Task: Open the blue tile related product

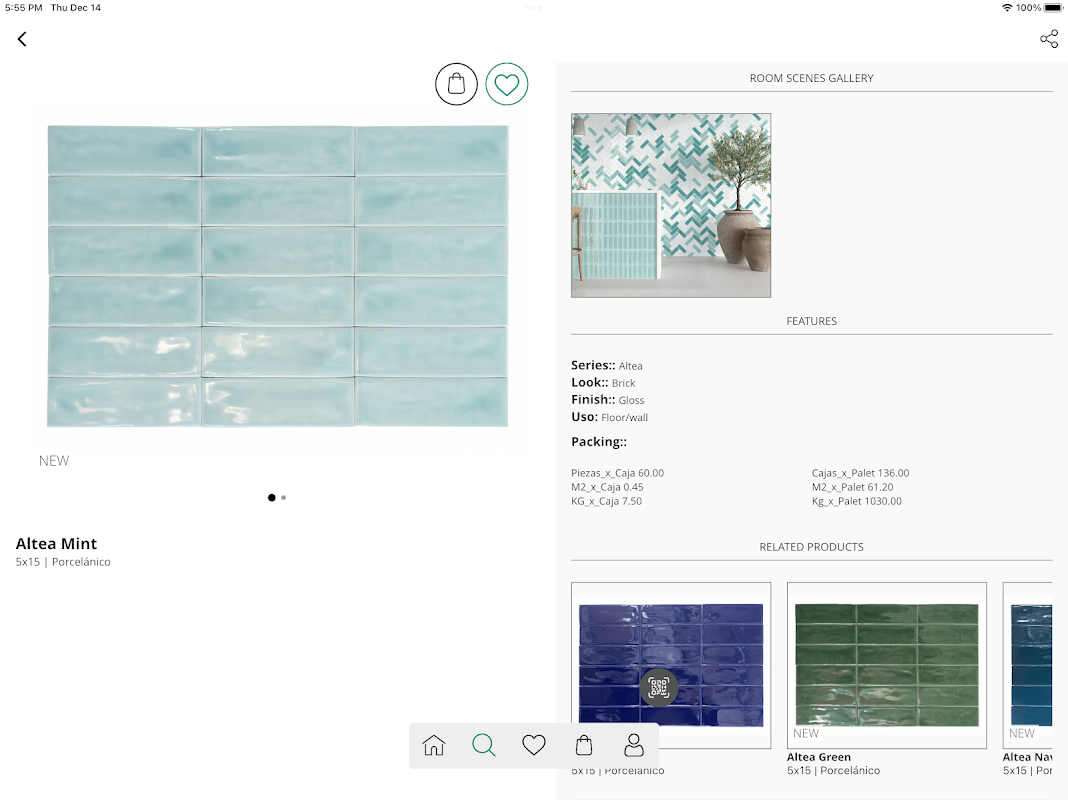Action: [x=671, y=665]
